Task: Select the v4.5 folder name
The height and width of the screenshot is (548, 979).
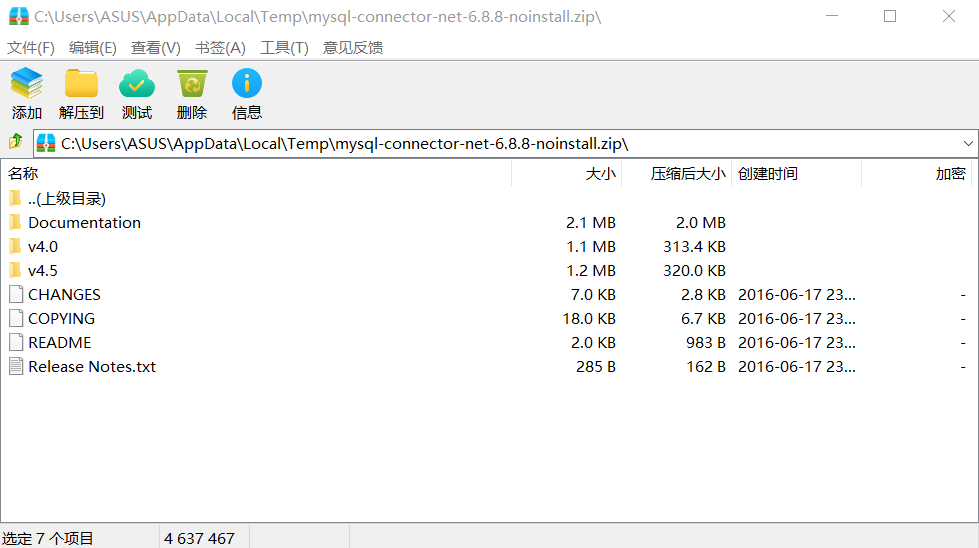Action: click(x=43, y=270)
